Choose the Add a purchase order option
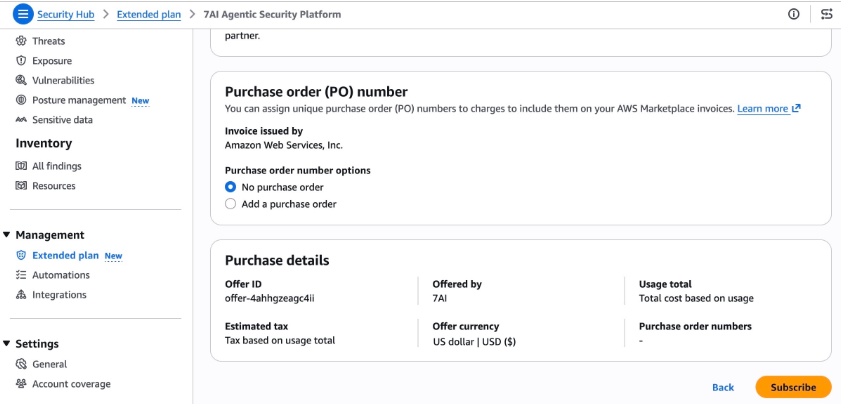 pyautogui.click(x=231, y=204)
